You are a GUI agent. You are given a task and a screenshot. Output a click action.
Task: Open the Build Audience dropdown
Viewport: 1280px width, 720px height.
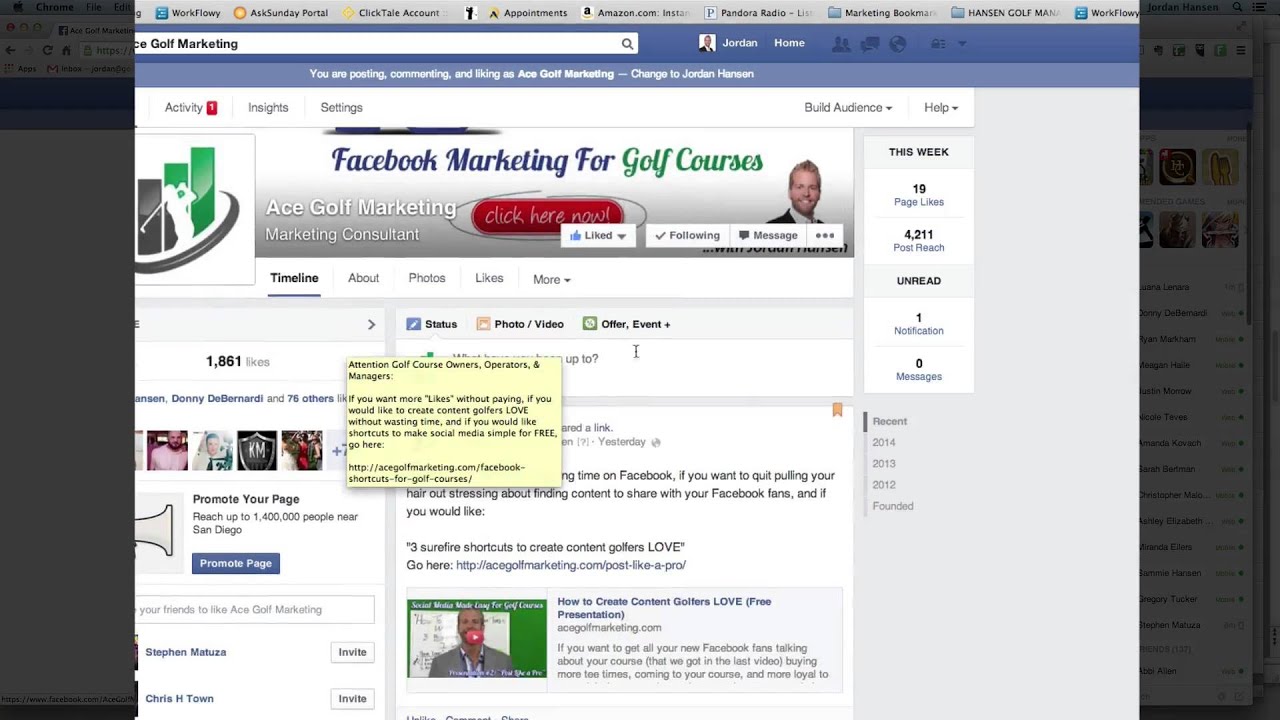[x=848, y=108]
